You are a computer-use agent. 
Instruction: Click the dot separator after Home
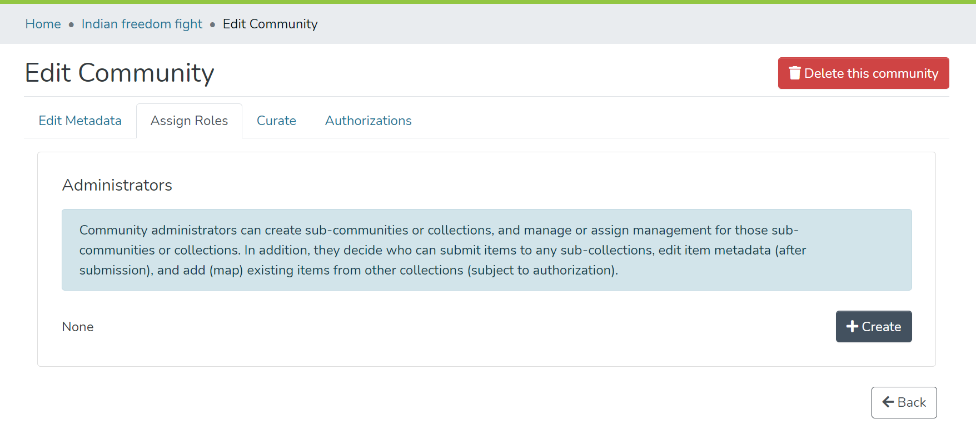(71, 24)
